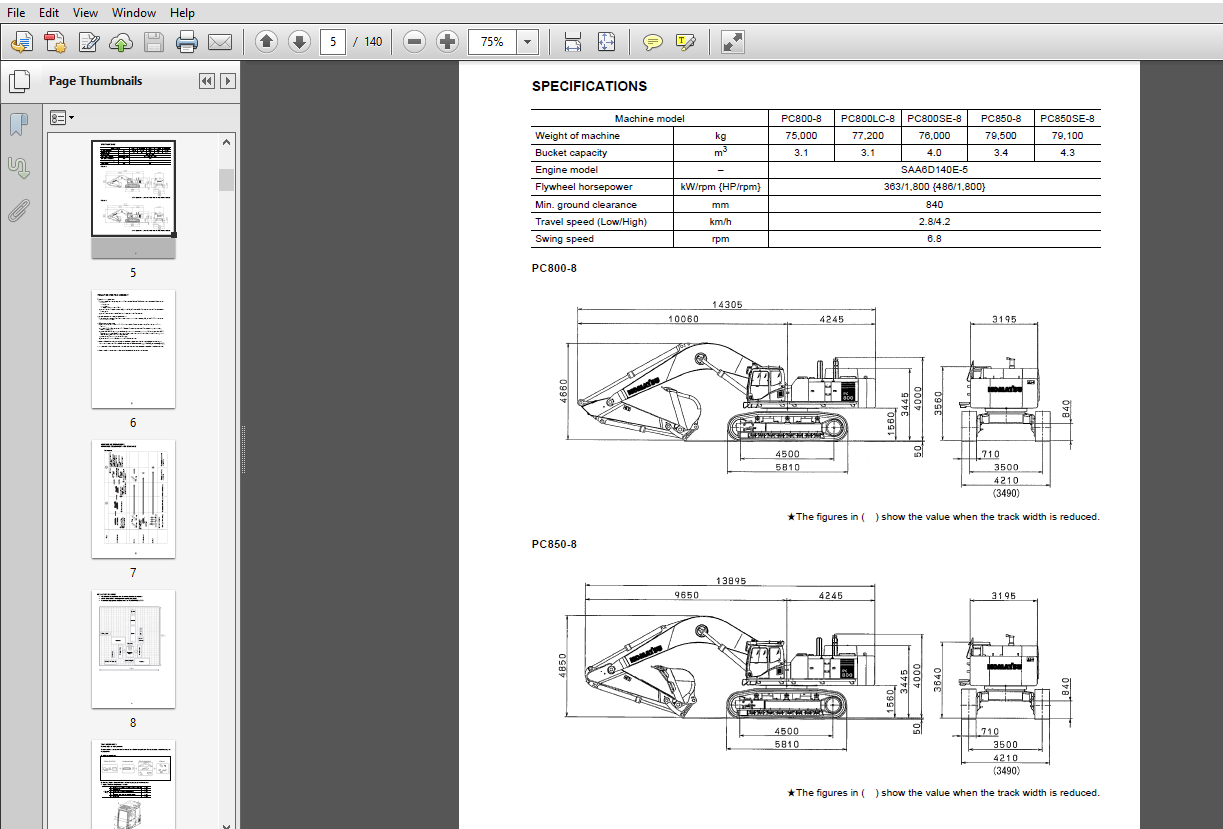Open the Bookmarks side panel
The height and width of the screenshot is (829, 1223).
click(18, 125)
